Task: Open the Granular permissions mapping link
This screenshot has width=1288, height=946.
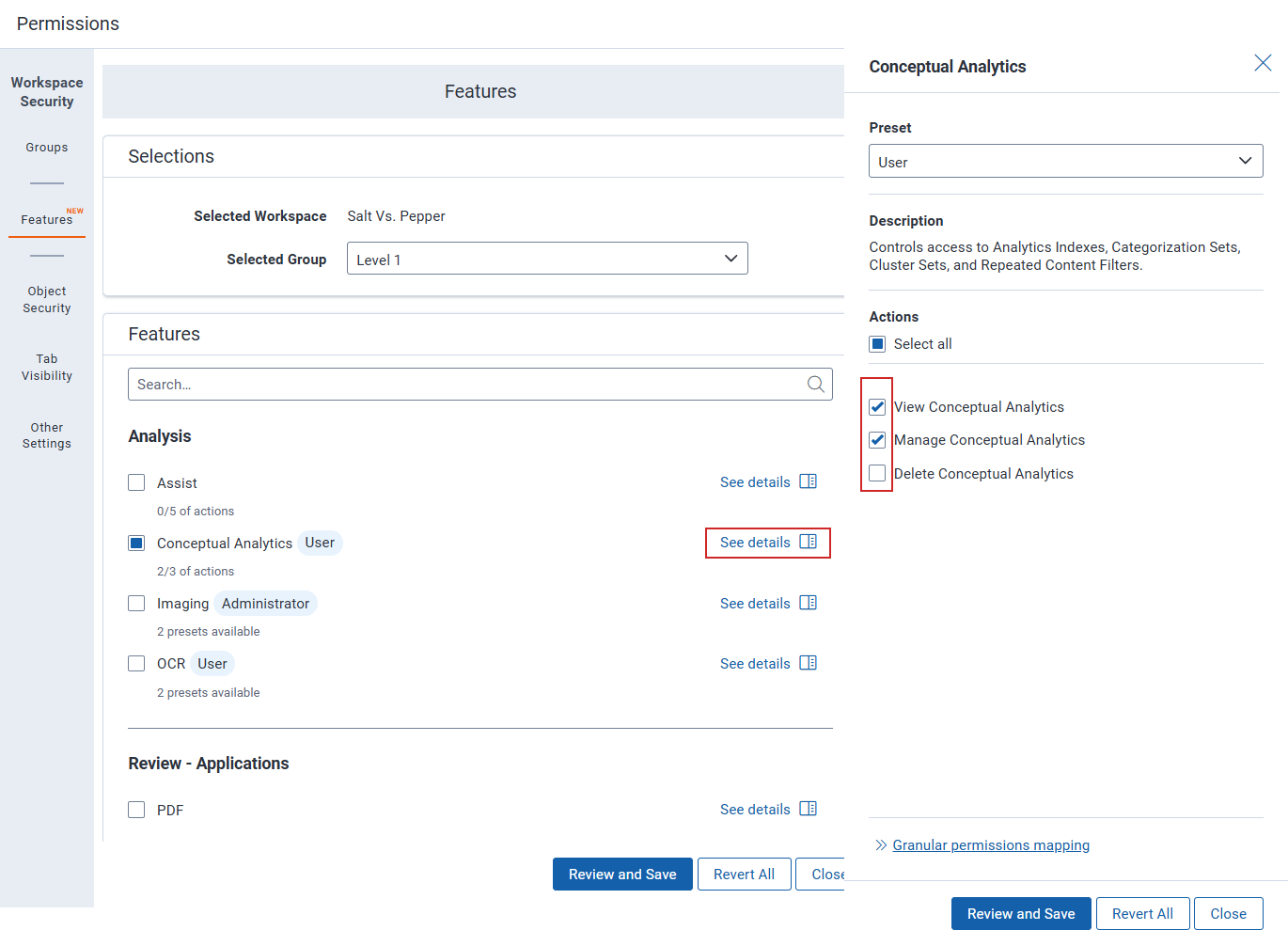Action: point(991,845)
